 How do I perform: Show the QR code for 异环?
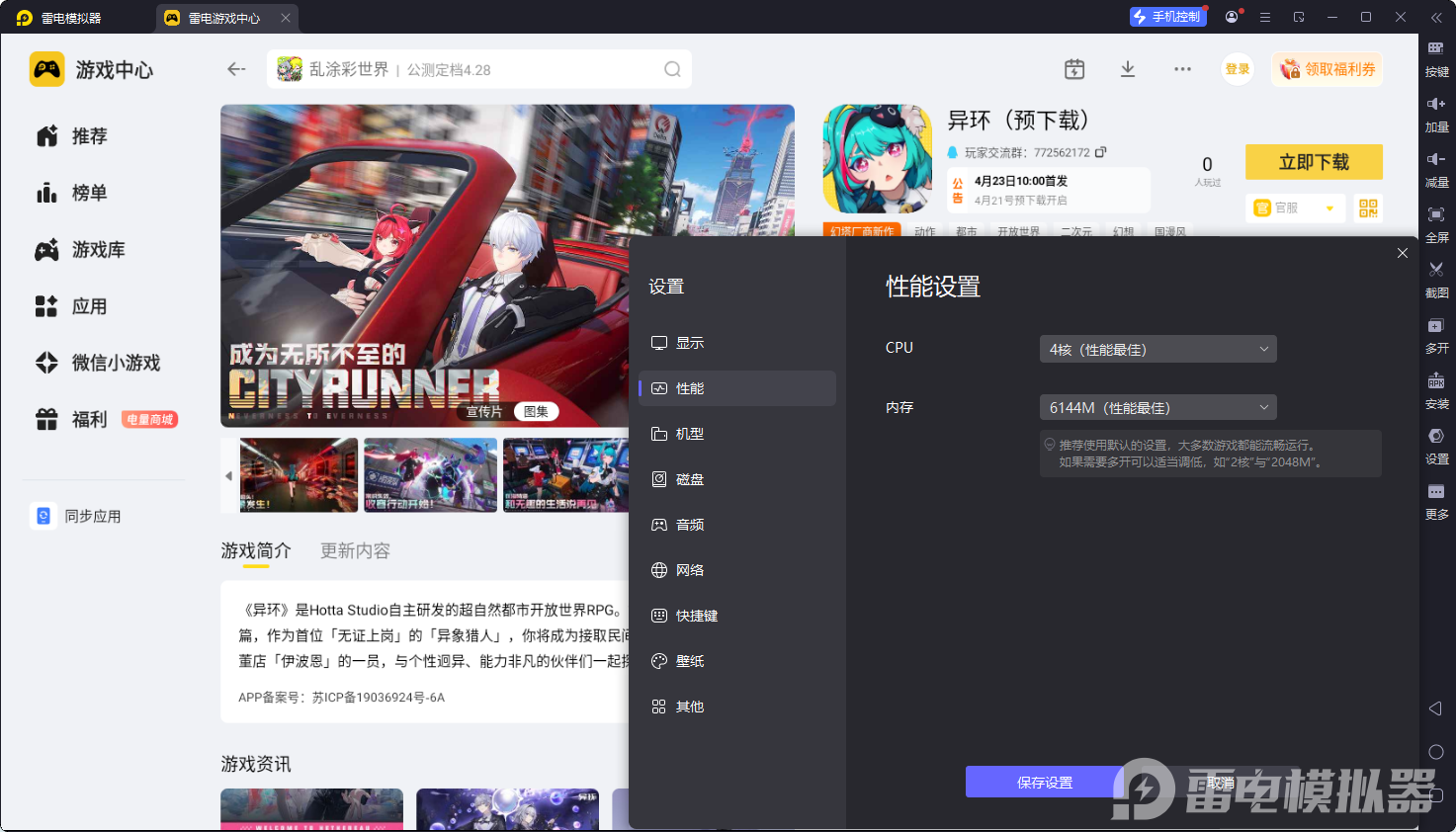[x=1368, y=208]
